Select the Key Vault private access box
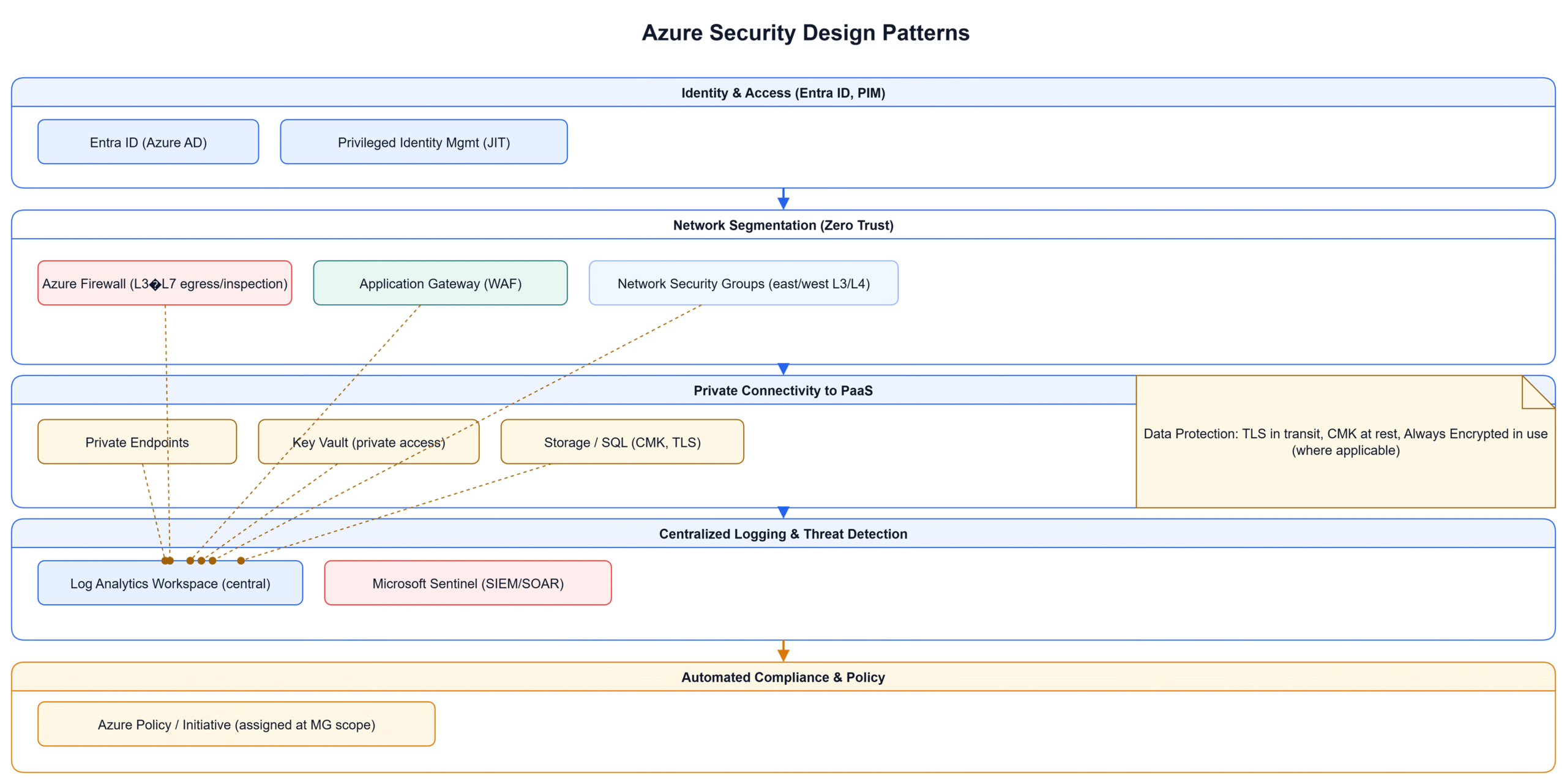This screenshot has width=1567, height=784. pyautogui.click(x=368, y=441)
